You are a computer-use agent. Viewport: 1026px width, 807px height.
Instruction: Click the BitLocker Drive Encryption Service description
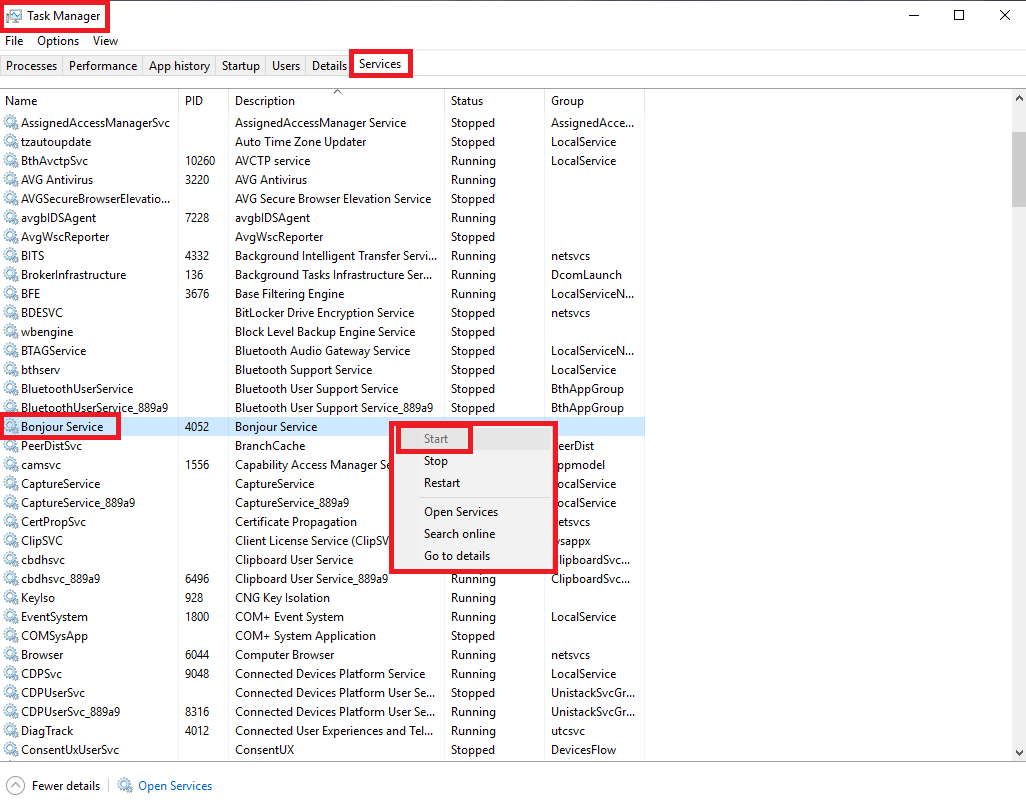point(325,312)
